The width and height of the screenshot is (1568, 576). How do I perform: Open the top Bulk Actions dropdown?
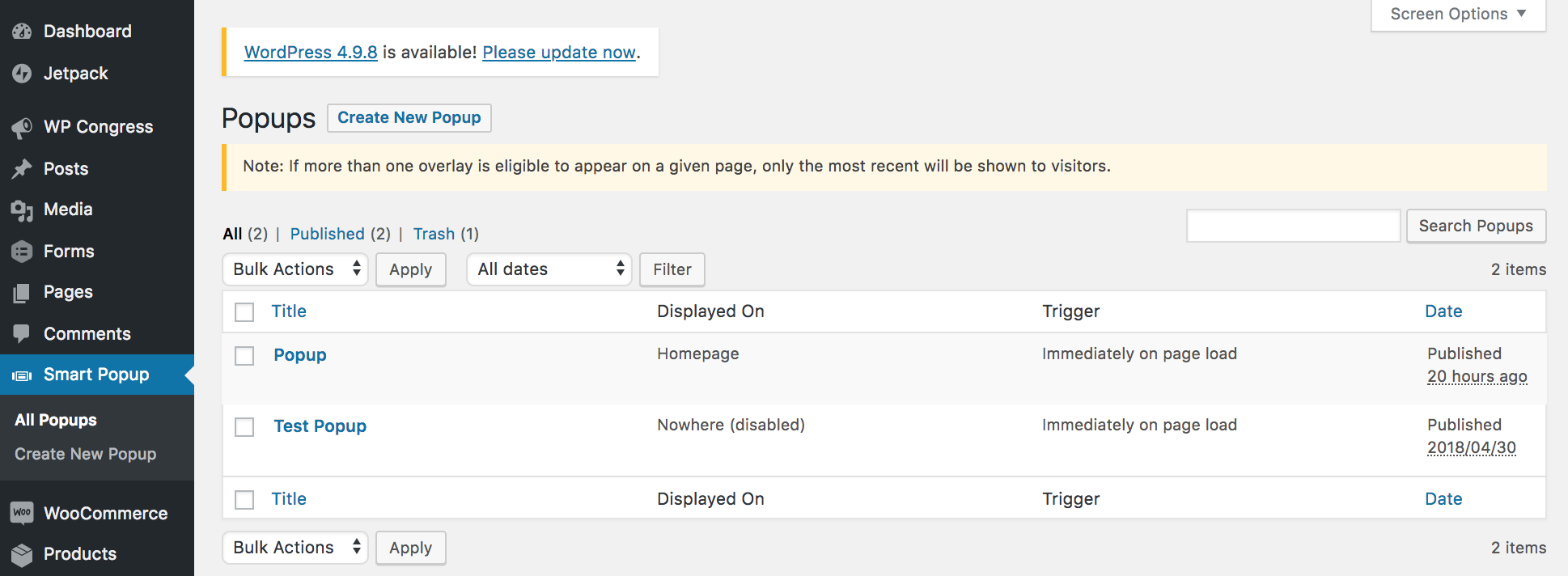(295, 269)
